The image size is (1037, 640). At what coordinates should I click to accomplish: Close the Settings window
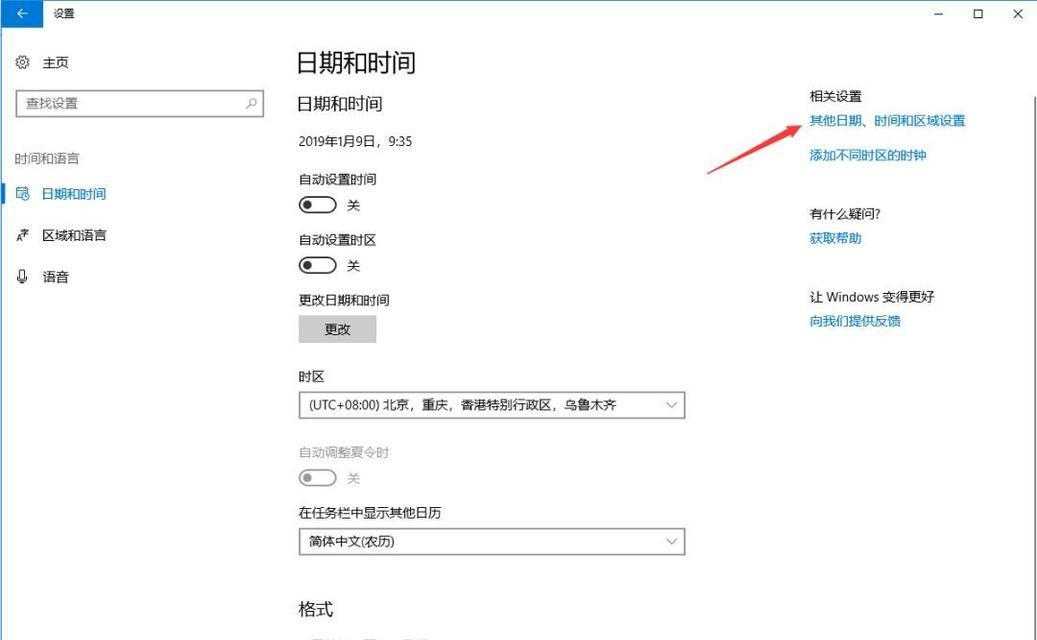1018,14
